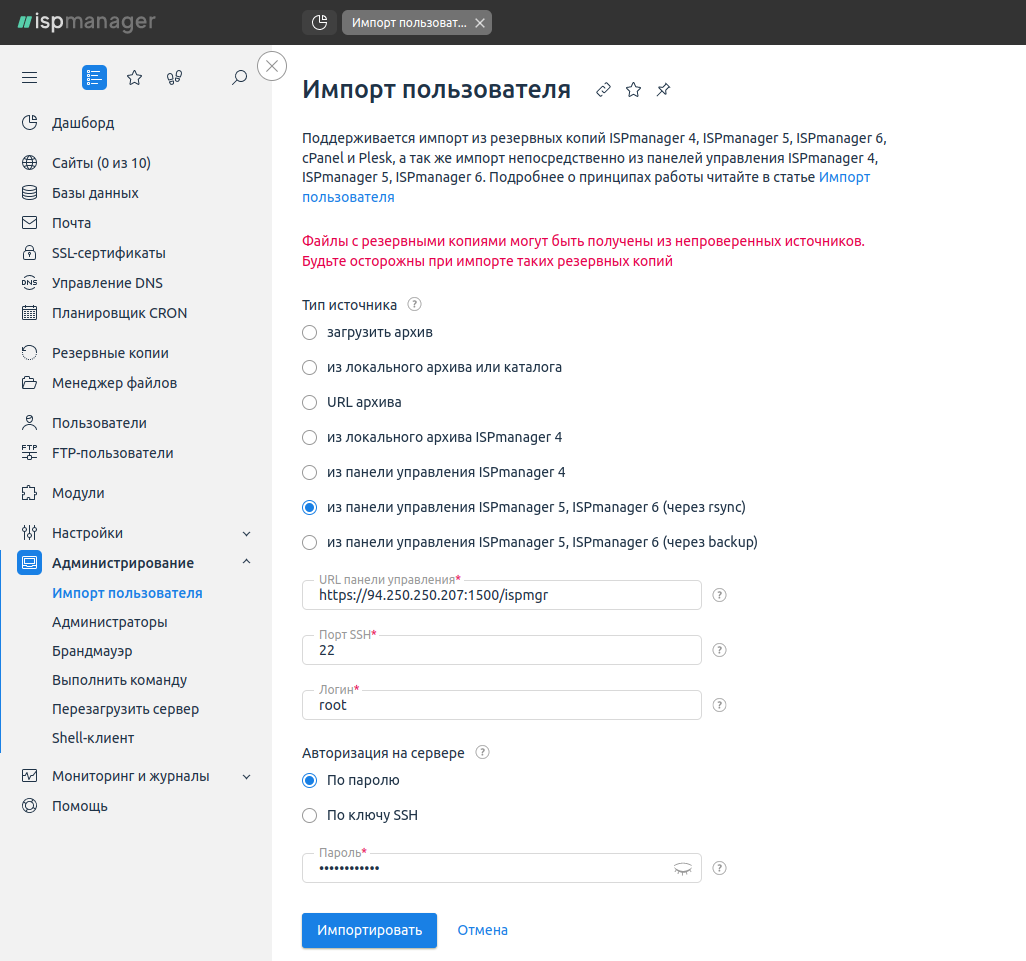Screen dimensions: 1026x961
Task: Click the Планировщик CRON calendar icon
Action: click(x=29, y=313)
